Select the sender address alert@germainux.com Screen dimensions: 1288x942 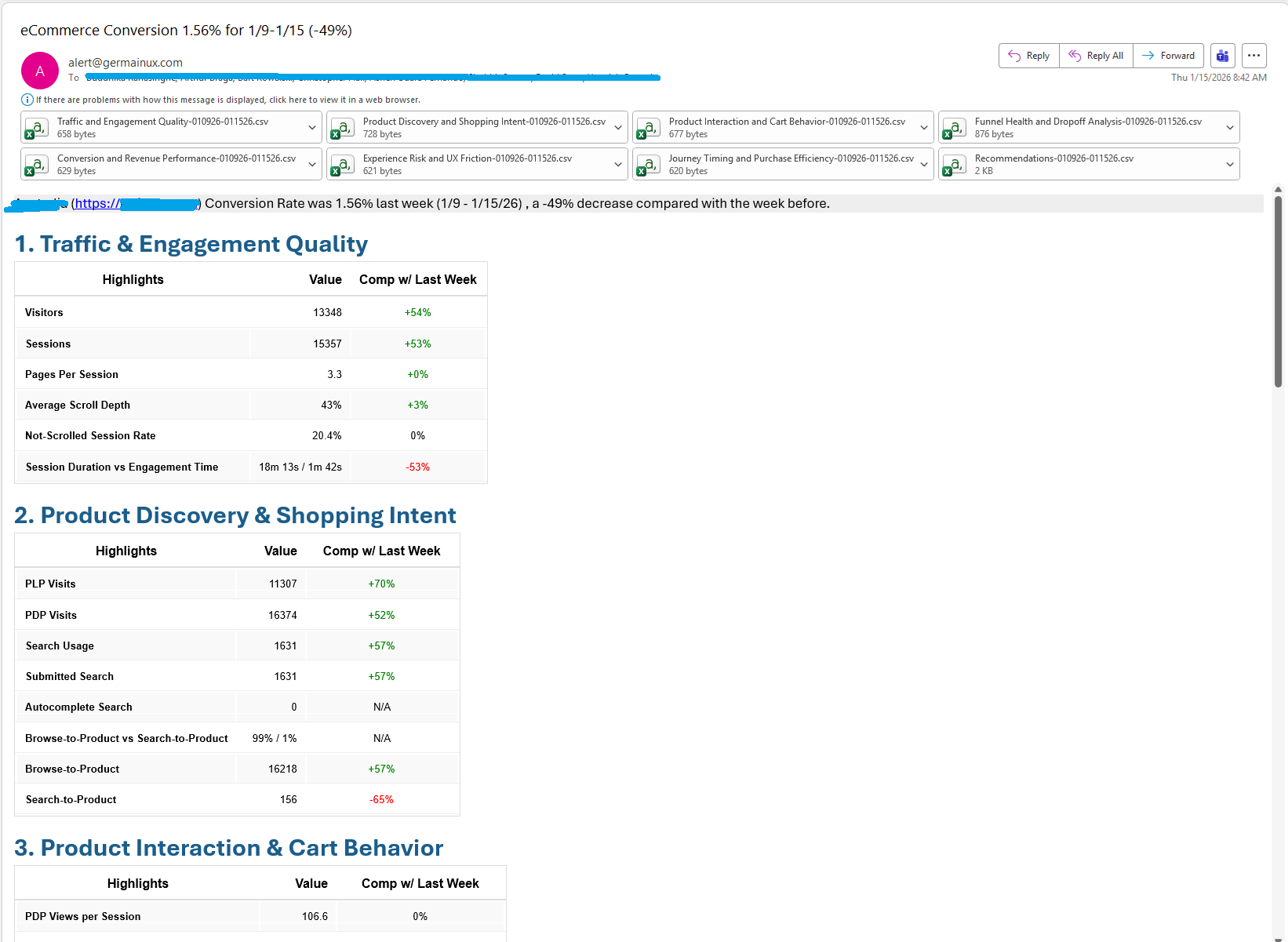[126, 63]
